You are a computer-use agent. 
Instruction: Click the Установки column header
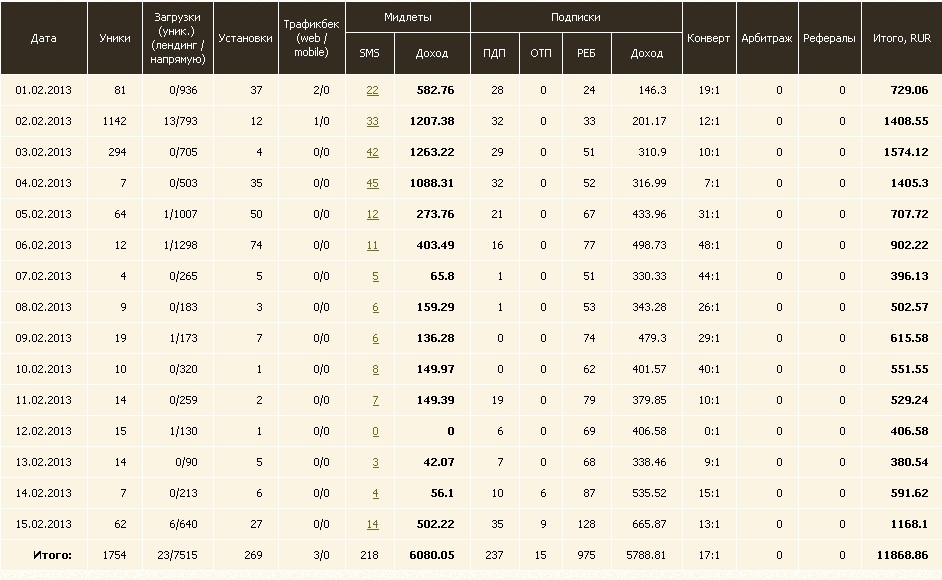point(246,38)
